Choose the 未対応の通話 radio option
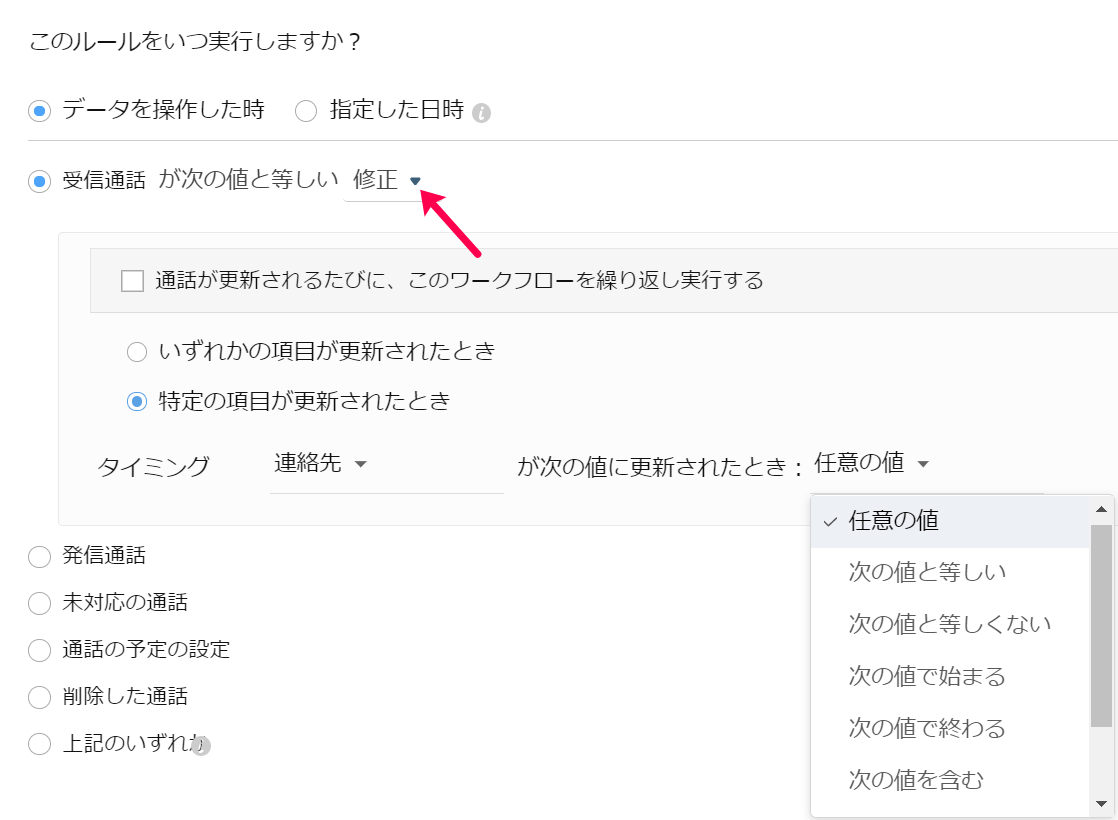Image resolution: width=1118 pixels, height=820 pixels. point(39,603)
